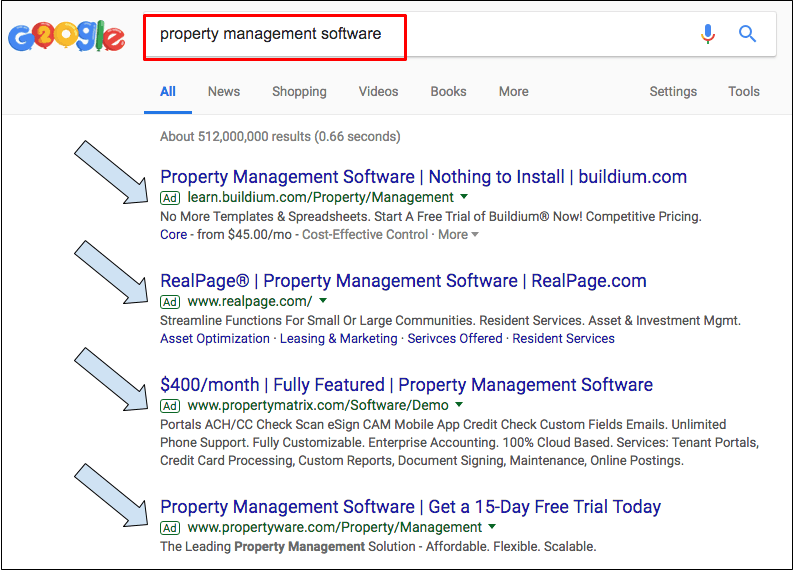The image size is (794, 573).
Task: Open the Asset Optimization sitelink
Action: (215, 339)
